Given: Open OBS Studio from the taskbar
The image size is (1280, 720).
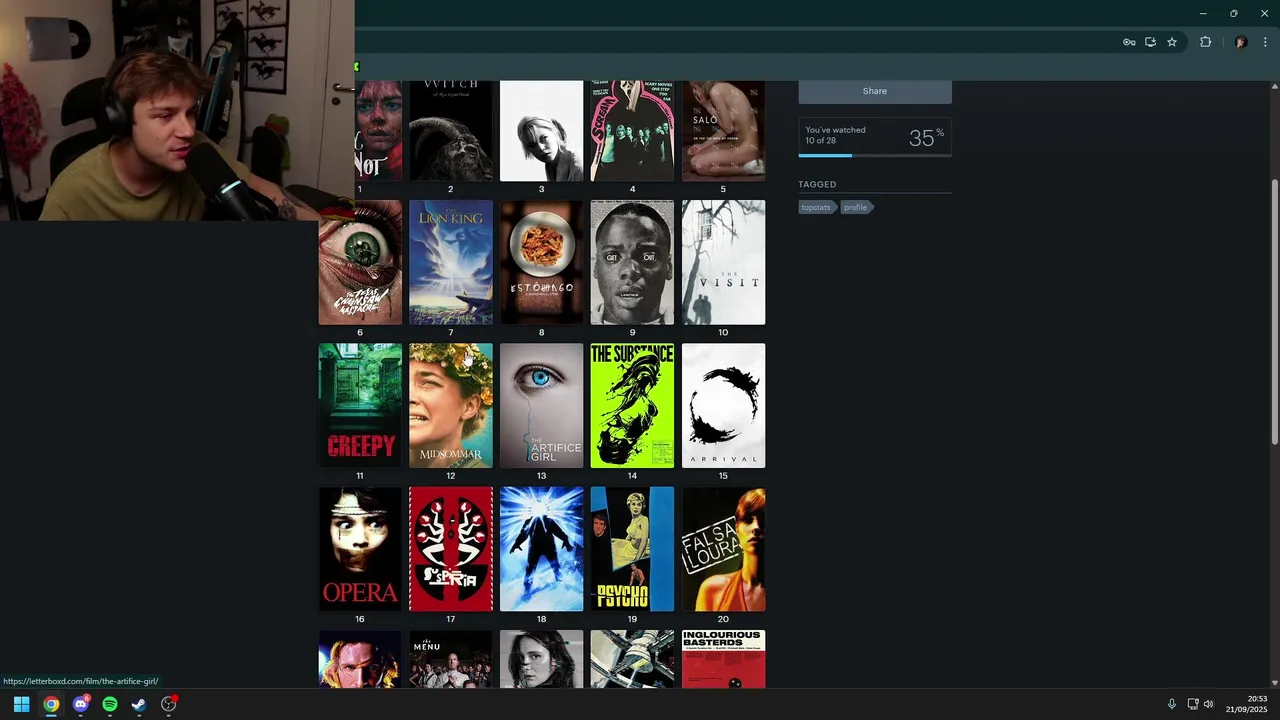Looking at the screenshot, I should tap(169, 704).
